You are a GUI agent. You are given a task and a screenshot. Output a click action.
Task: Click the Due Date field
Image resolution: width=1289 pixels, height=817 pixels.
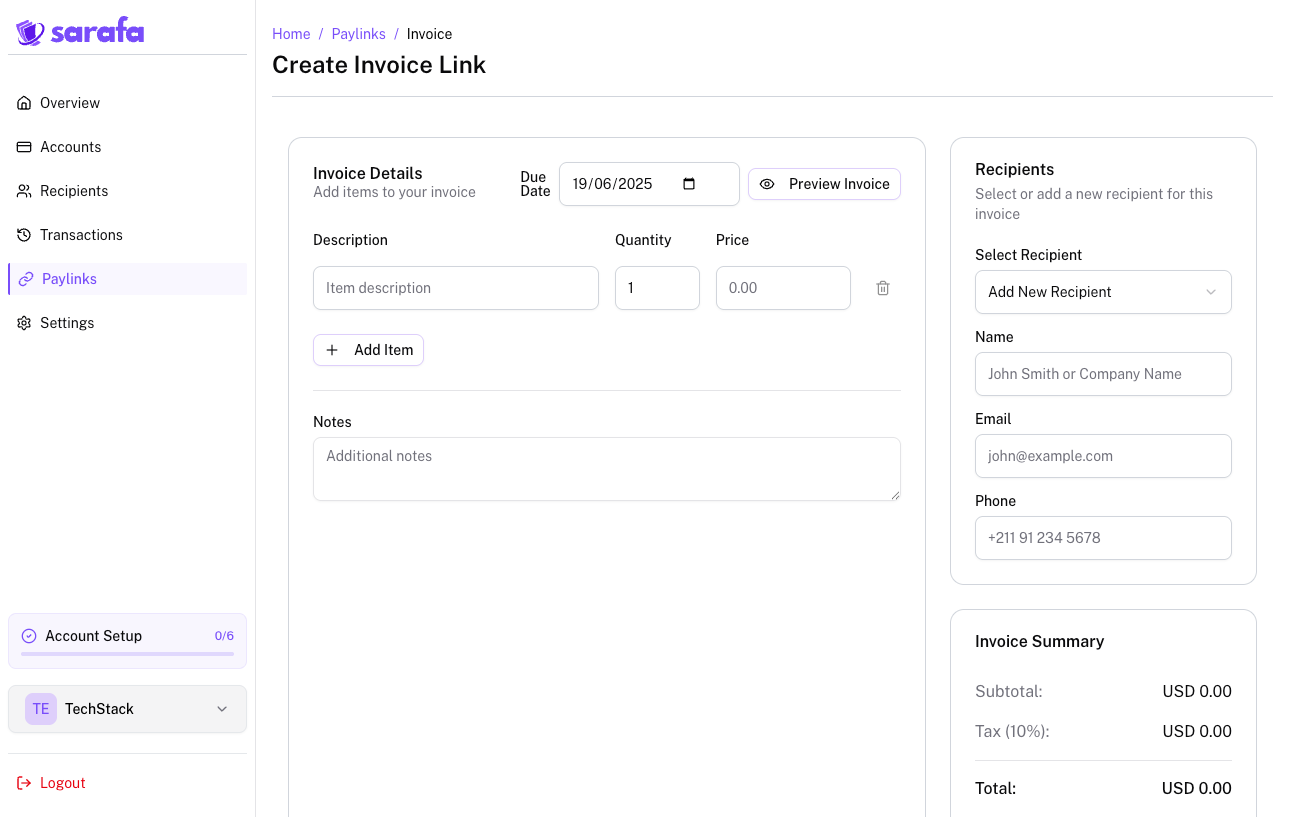tap(649, 184)
